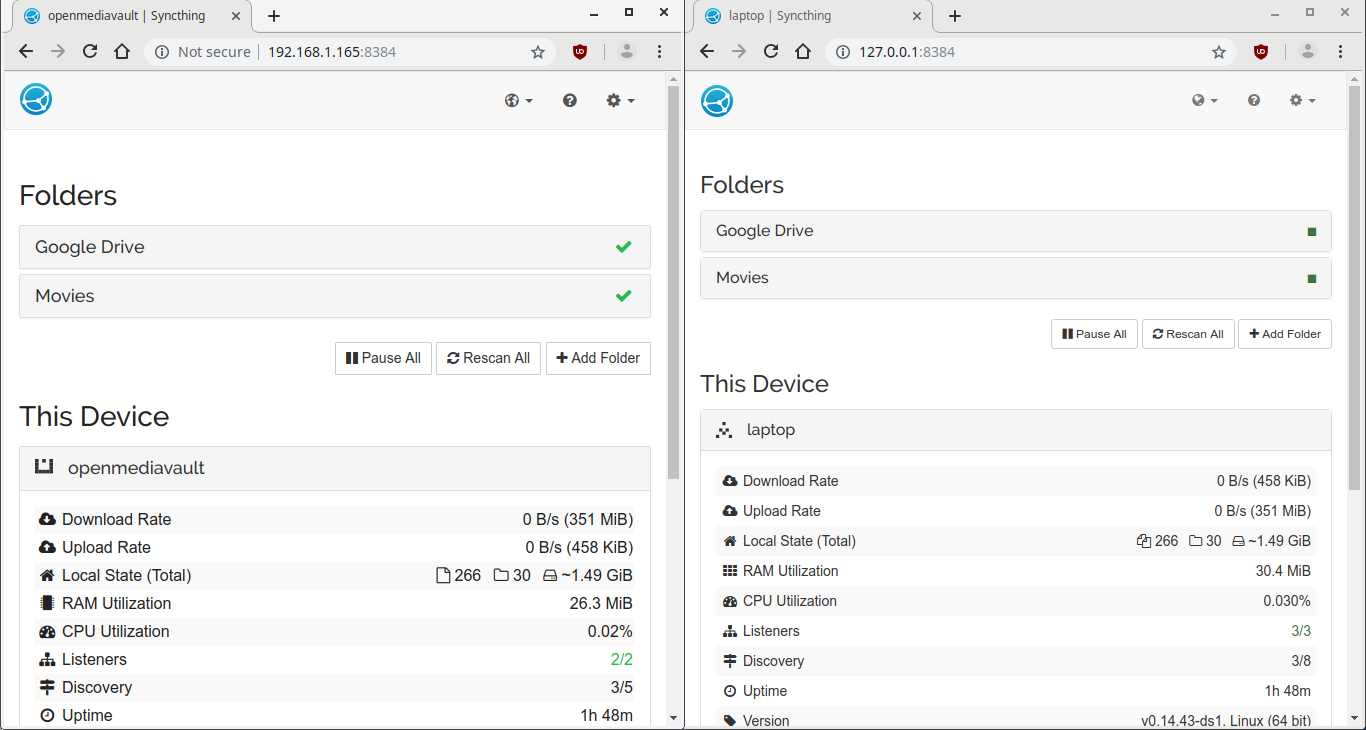
Task: Click Local State home icon in openmediavault
Action: coord(47,575)
